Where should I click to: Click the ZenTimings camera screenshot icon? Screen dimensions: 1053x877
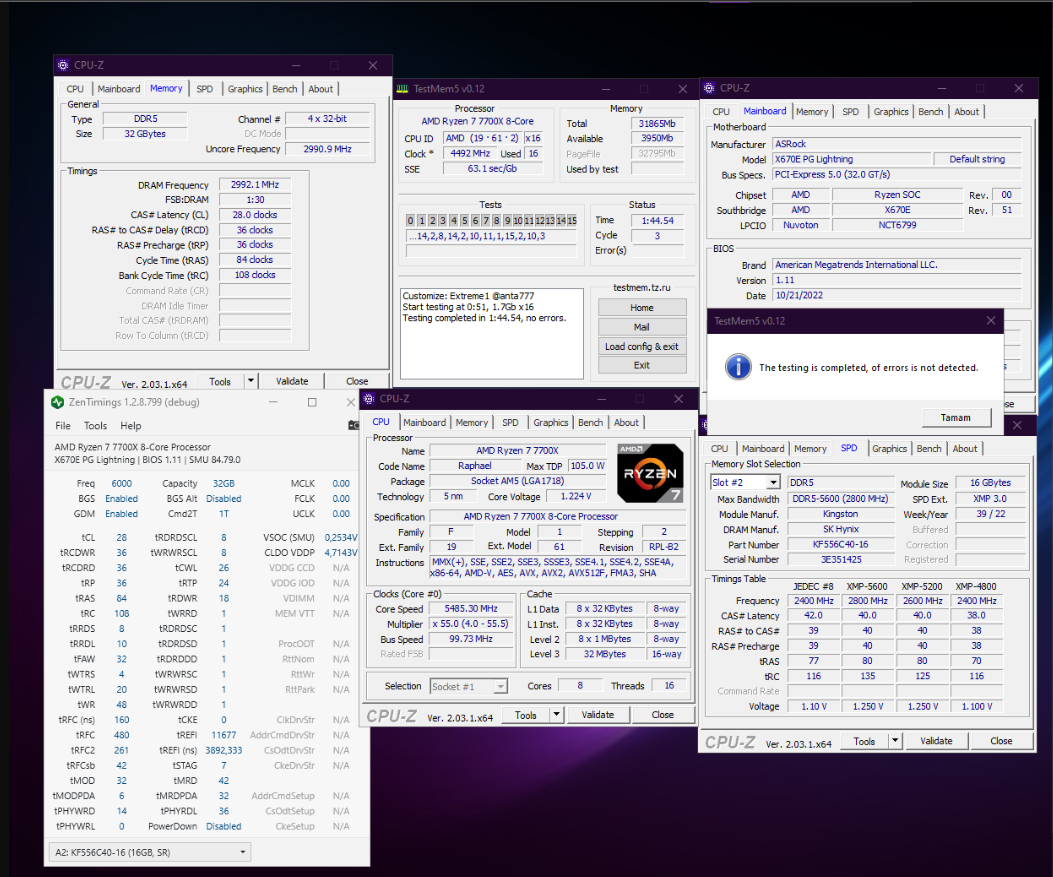(353, 425)
